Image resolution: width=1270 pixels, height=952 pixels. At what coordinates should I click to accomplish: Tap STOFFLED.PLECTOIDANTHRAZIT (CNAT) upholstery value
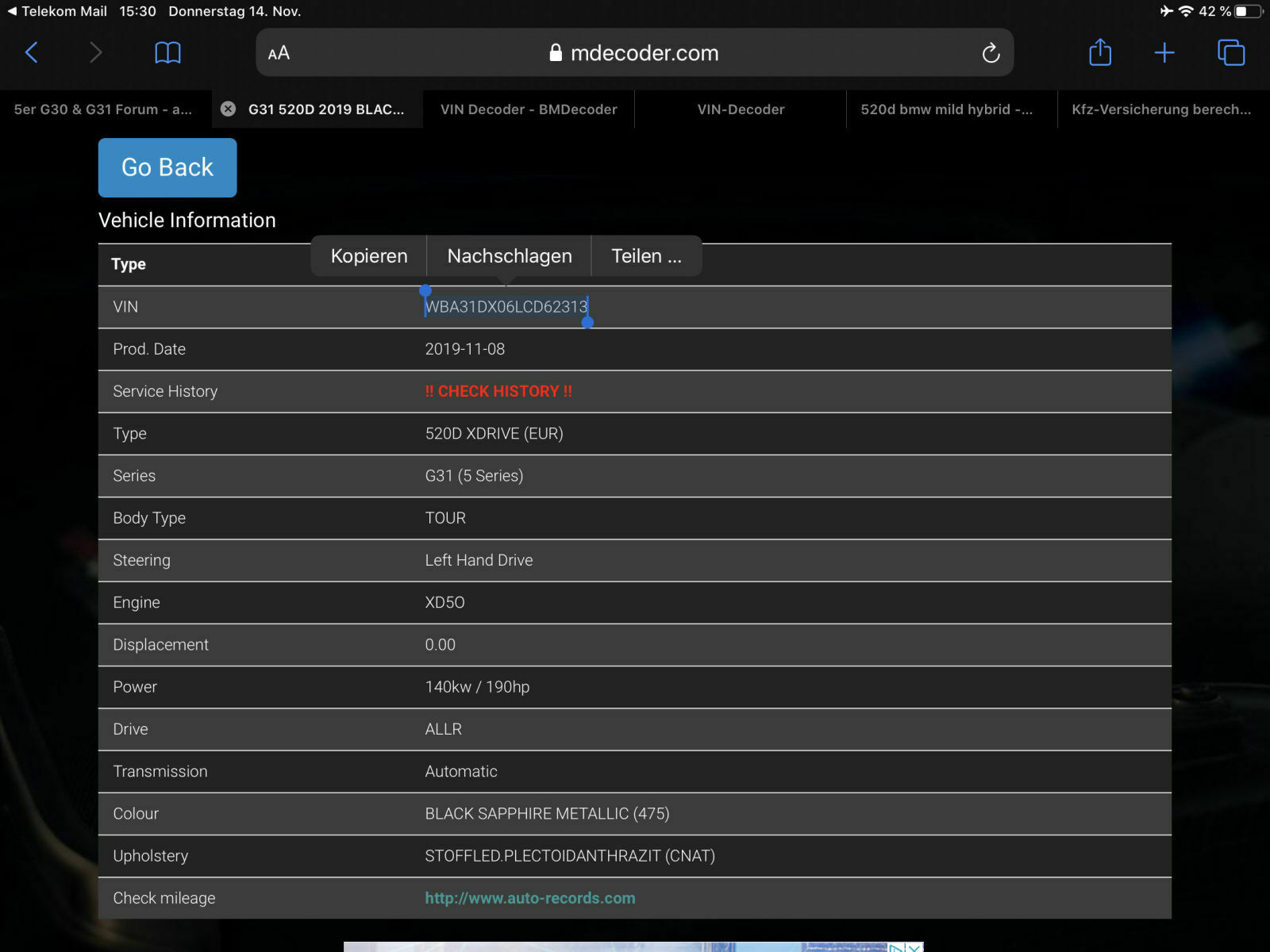point(570,856)
